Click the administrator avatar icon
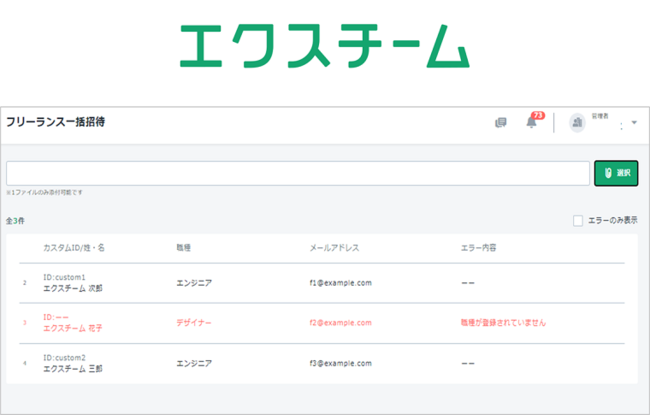 click(577, 122)
